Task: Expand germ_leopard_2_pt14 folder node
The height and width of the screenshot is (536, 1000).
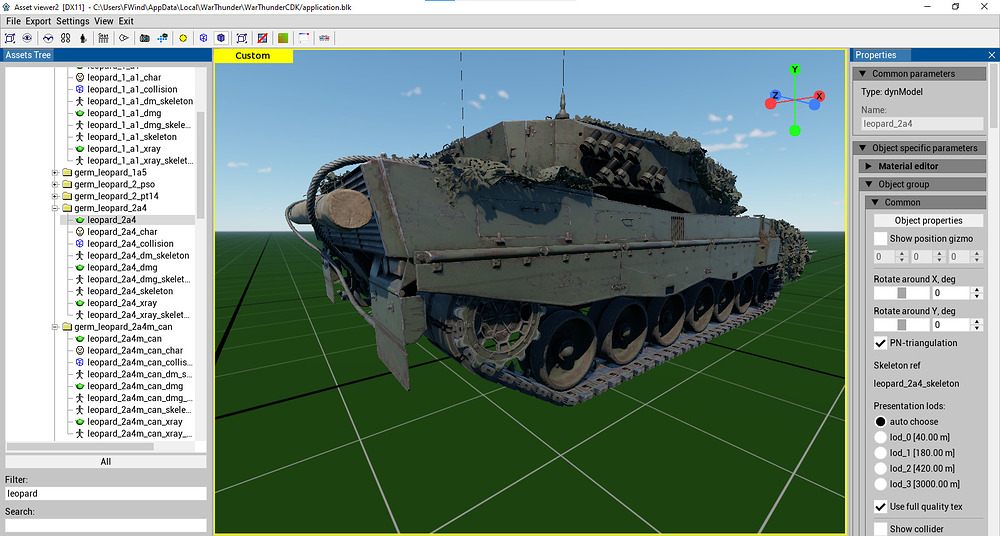Action: [55, 196]
